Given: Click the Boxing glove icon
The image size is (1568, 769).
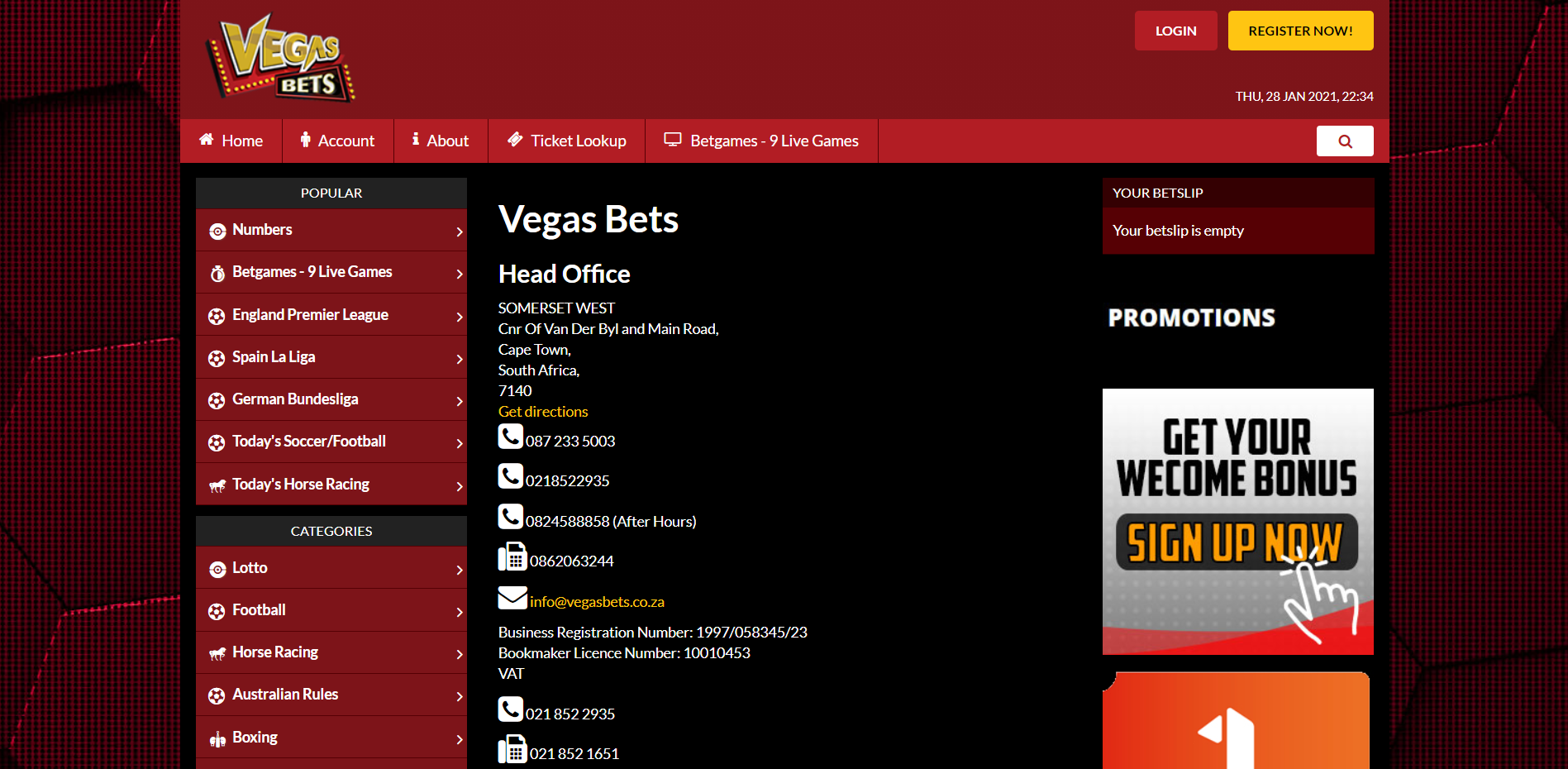Looking at the screenshot, I should pos(217,739).
